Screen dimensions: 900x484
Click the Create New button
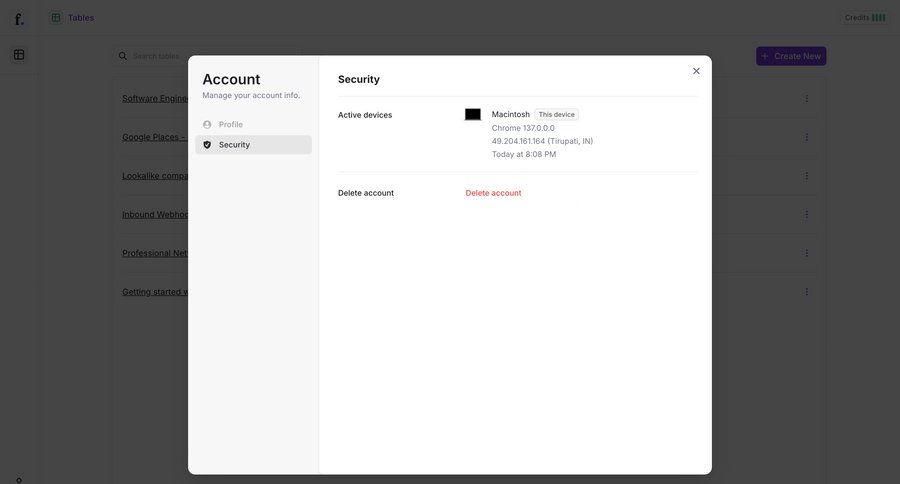(x=791, y=56)
